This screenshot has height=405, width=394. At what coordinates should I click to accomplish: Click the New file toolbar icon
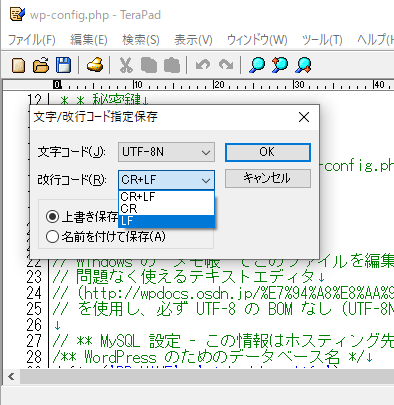[x=18, y=65]
